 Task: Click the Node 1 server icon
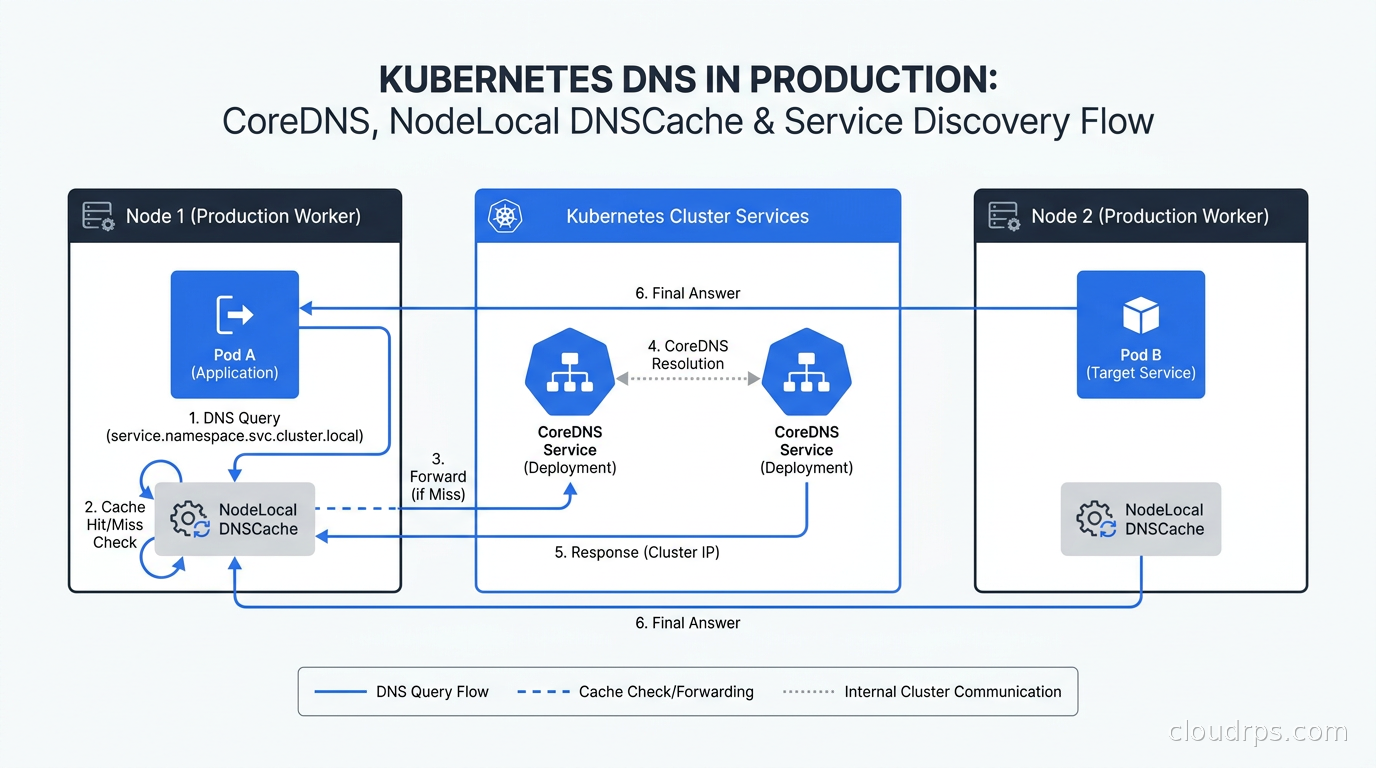point(99,216)
